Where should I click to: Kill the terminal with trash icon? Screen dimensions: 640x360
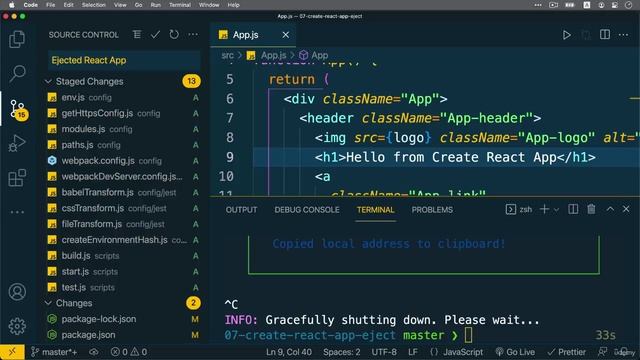(591, 209)
